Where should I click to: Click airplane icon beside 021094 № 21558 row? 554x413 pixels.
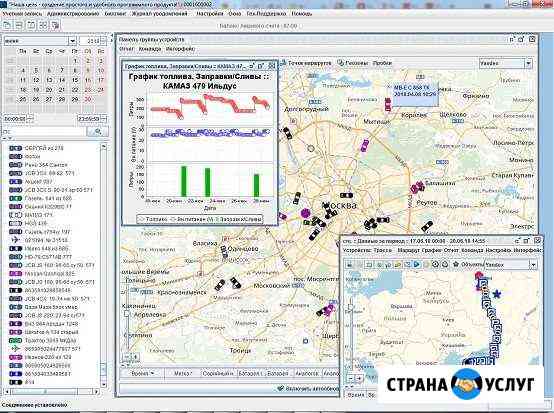15,240
